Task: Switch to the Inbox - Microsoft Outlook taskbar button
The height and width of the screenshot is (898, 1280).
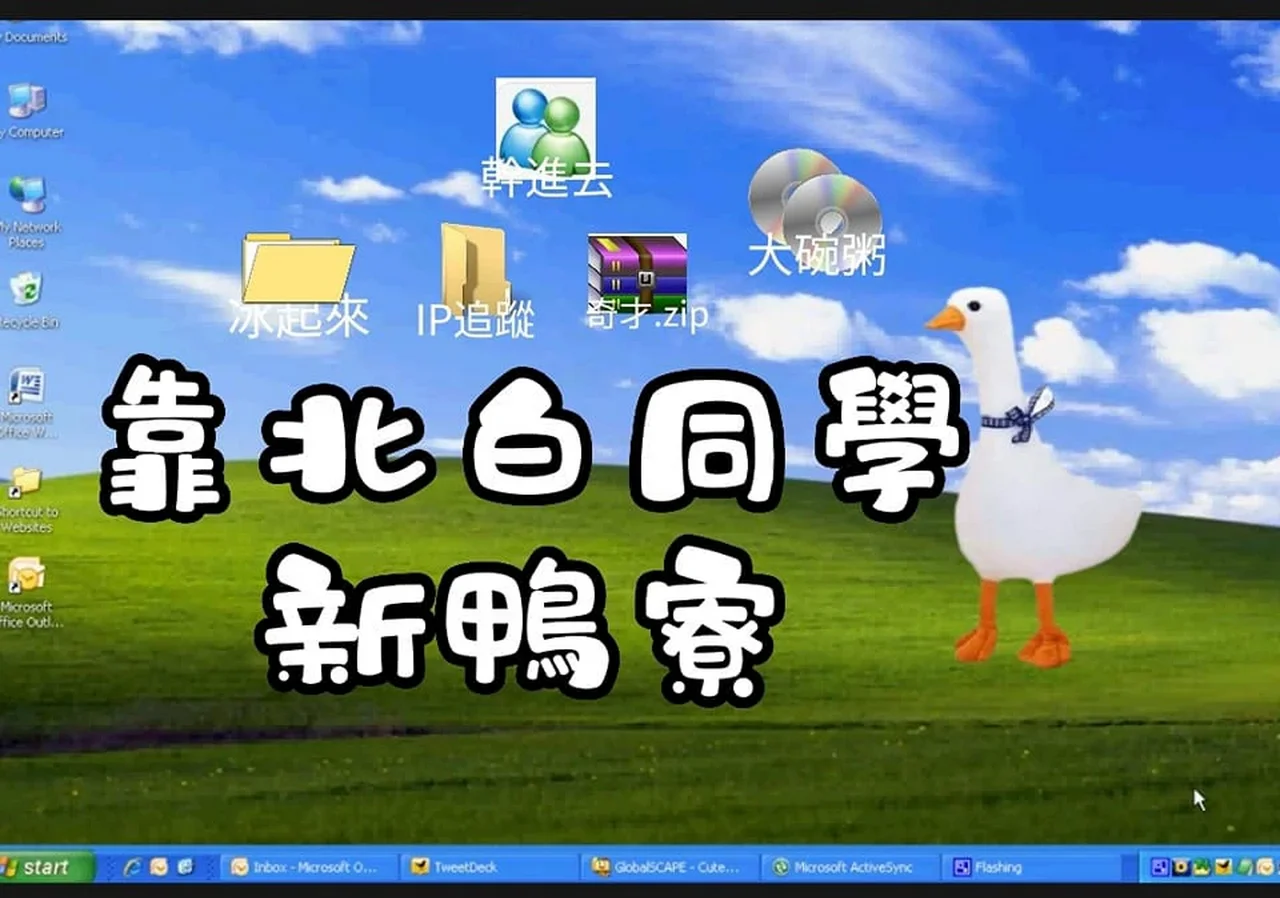Action: [x=309, y=867]
